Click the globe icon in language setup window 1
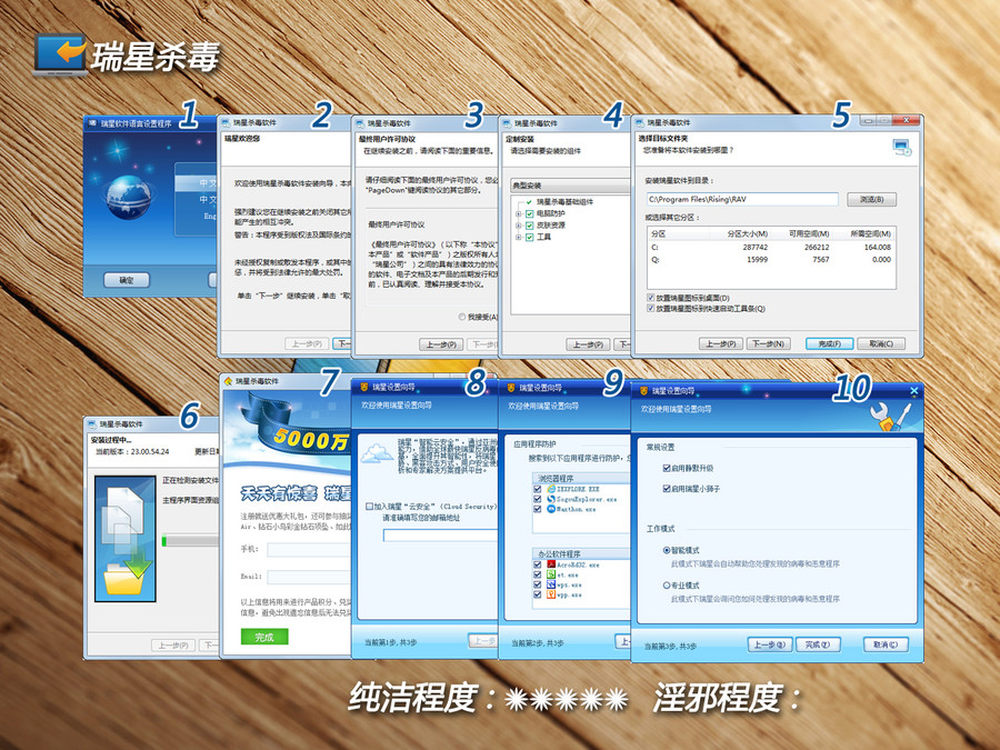The width and height of the screenshot is (1000, 750). tap(129, 197)
